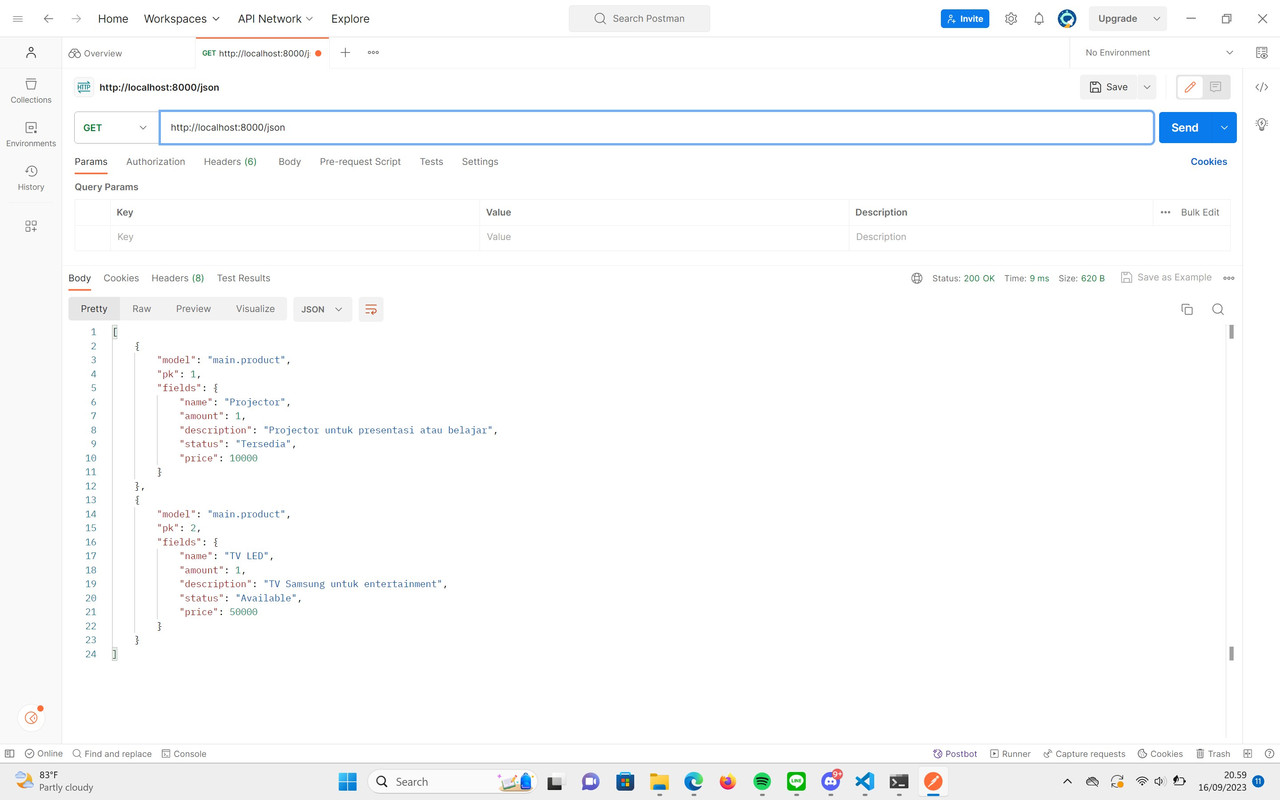
Task: Open query params column options dots
Action: (1165, 212)
